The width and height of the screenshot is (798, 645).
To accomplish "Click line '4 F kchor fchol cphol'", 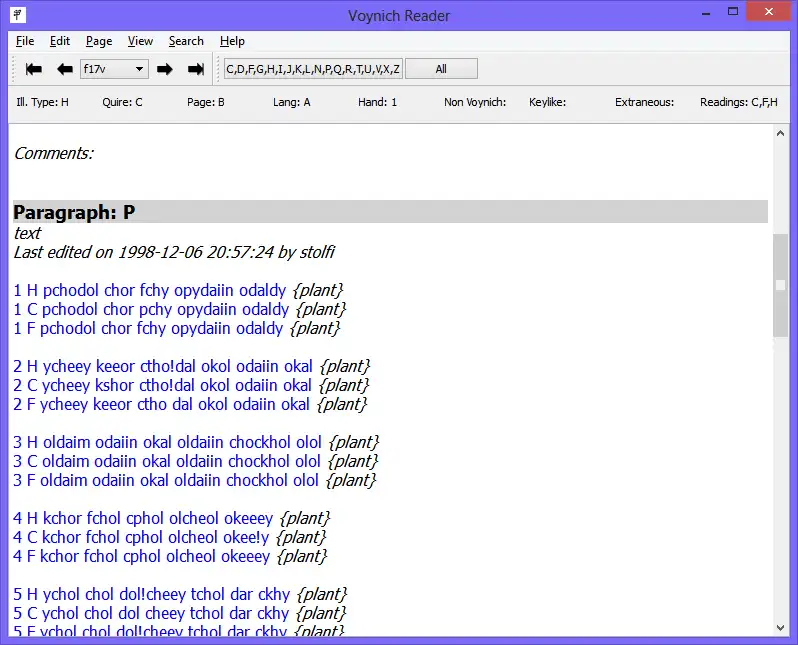I will tap(170, 556).
